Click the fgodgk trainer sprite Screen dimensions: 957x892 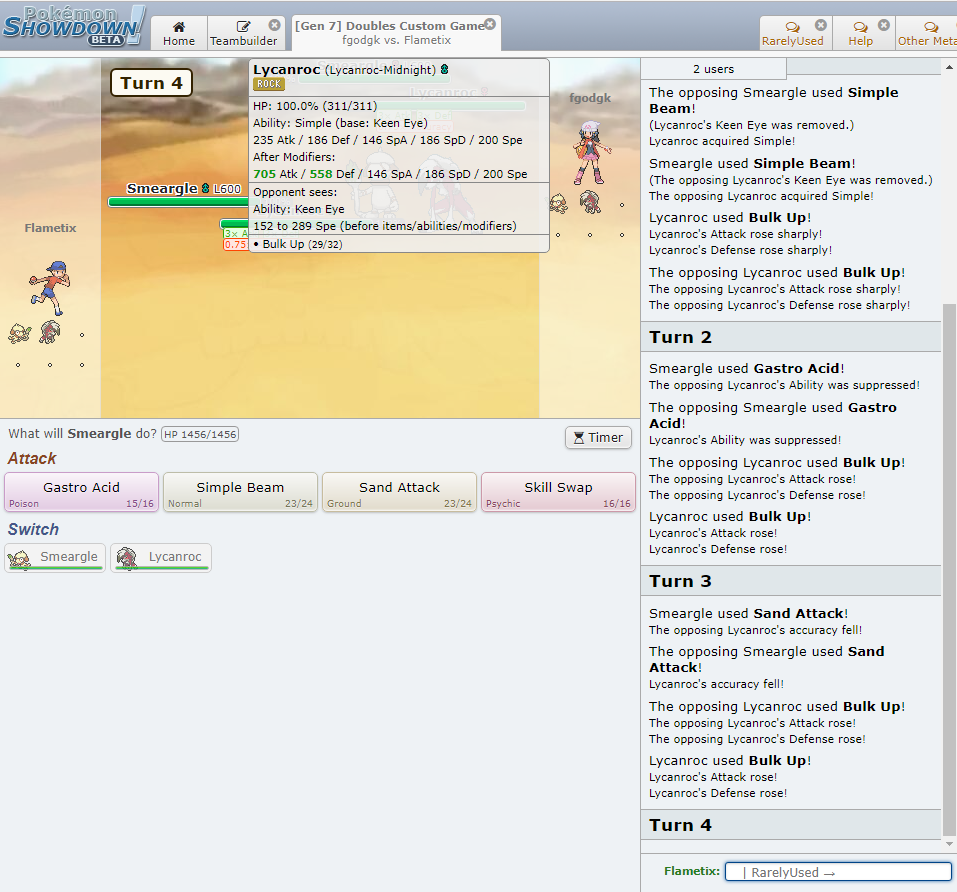pyautogui.click(x=590, y=153)
